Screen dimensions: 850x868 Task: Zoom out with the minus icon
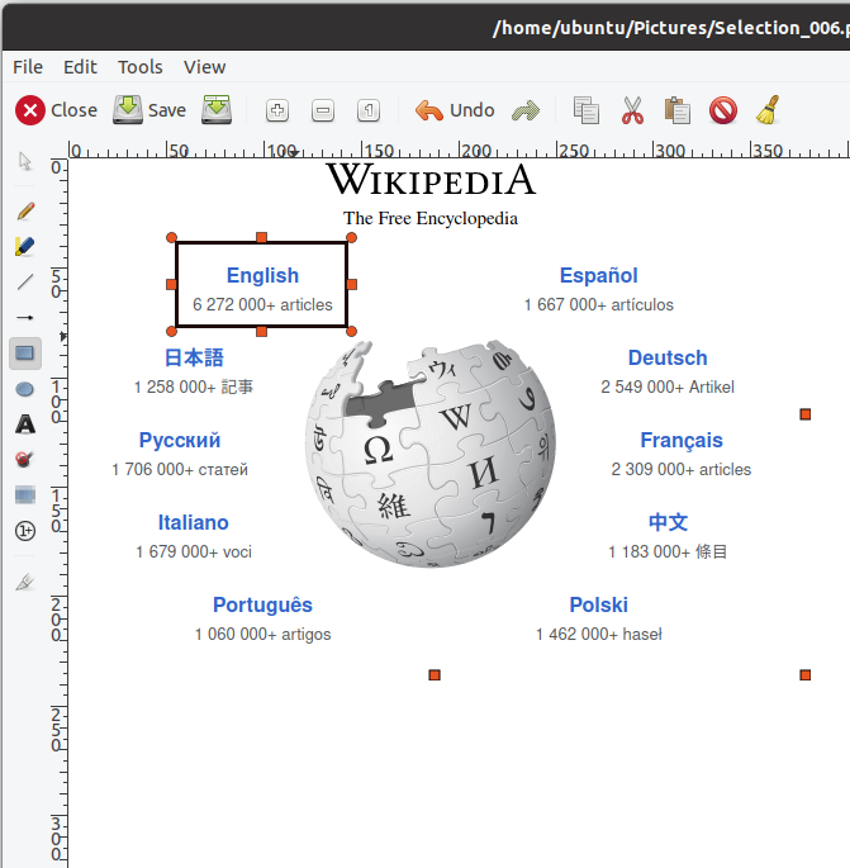coord(323,110)
